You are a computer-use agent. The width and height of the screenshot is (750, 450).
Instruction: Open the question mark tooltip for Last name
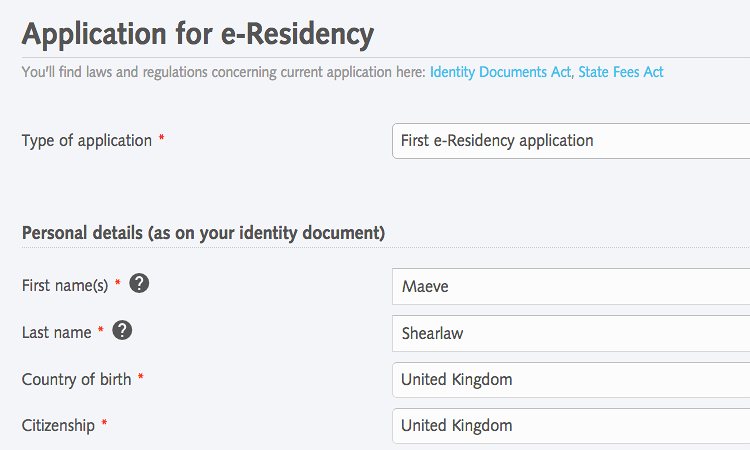click(x=122, y=330)
